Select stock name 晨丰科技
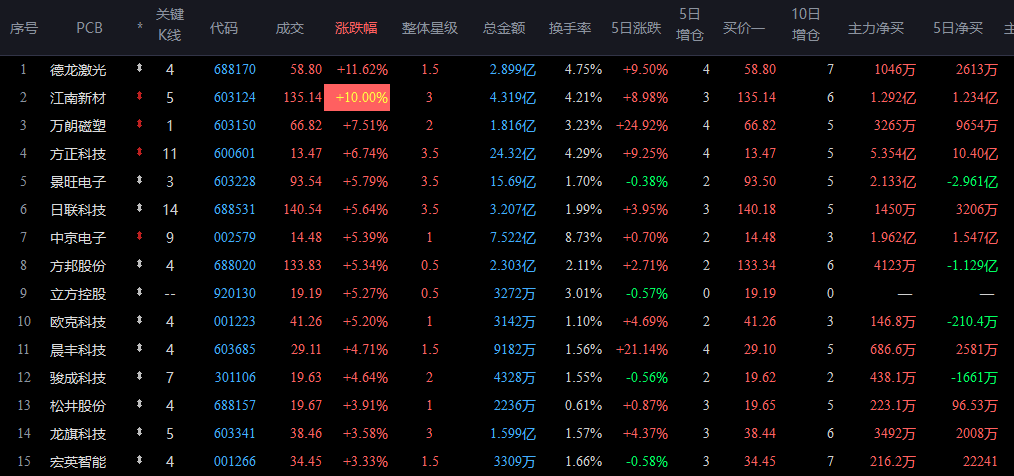 78,350
